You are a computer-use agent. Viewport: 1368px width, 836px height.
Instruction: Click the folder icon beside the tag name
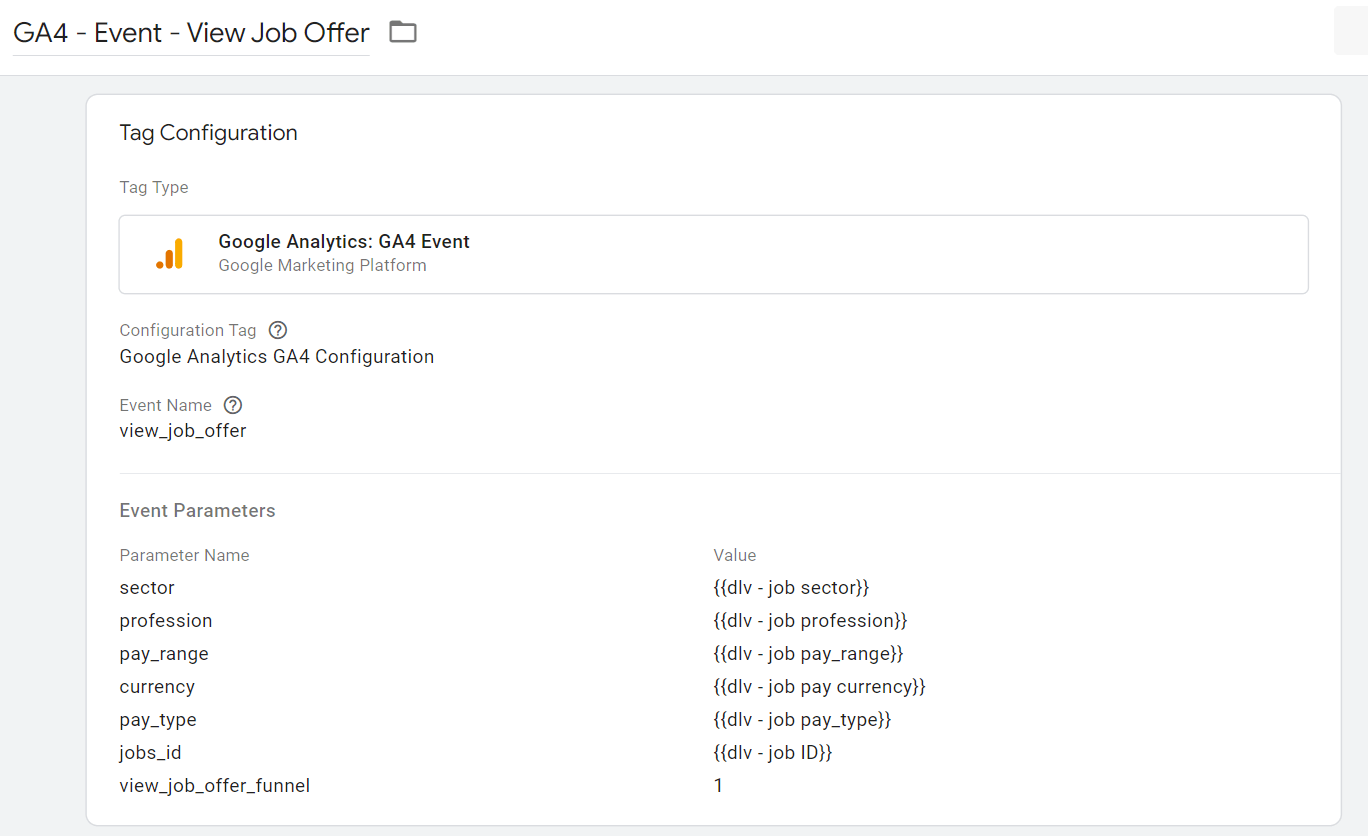[403, 32]
